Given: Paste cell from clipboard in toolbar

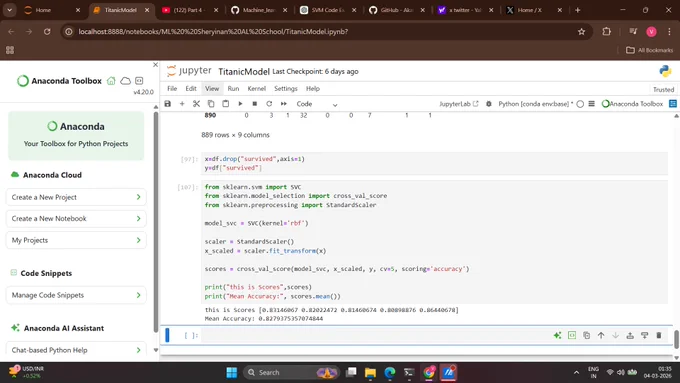Looking at the screenshot, I should point(226,104).
